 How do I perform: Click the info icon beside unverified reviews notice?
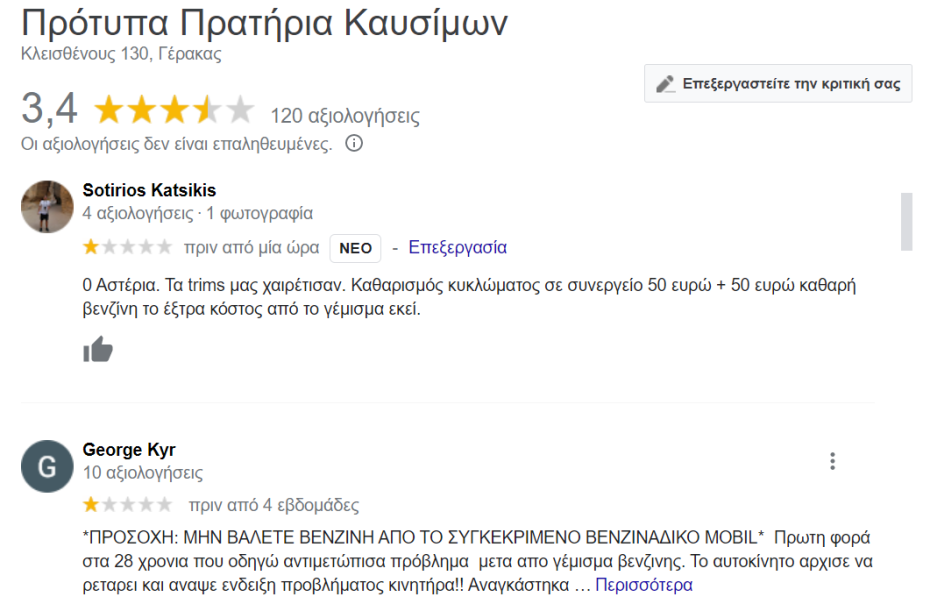click(x=353, y=144)
